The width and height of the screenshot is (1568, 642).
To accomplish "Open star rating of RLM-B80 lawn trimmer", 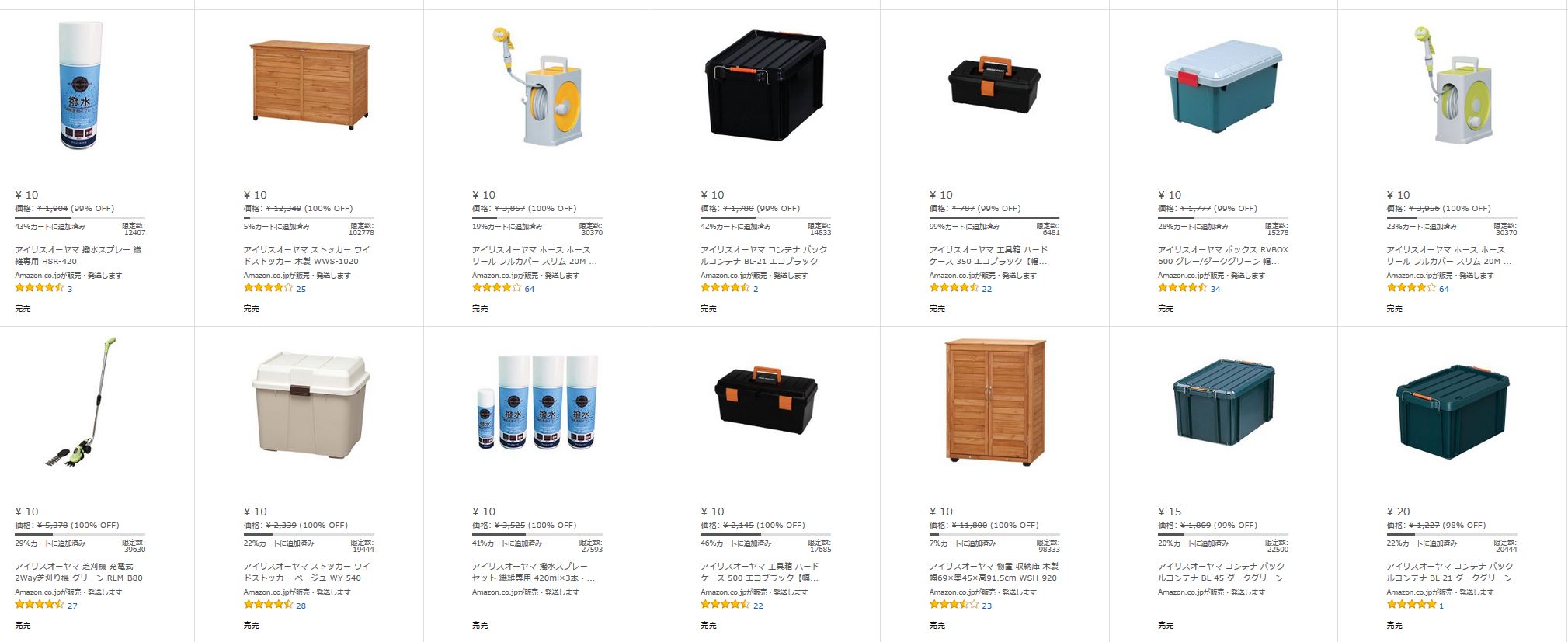I will tap(39, 605).
